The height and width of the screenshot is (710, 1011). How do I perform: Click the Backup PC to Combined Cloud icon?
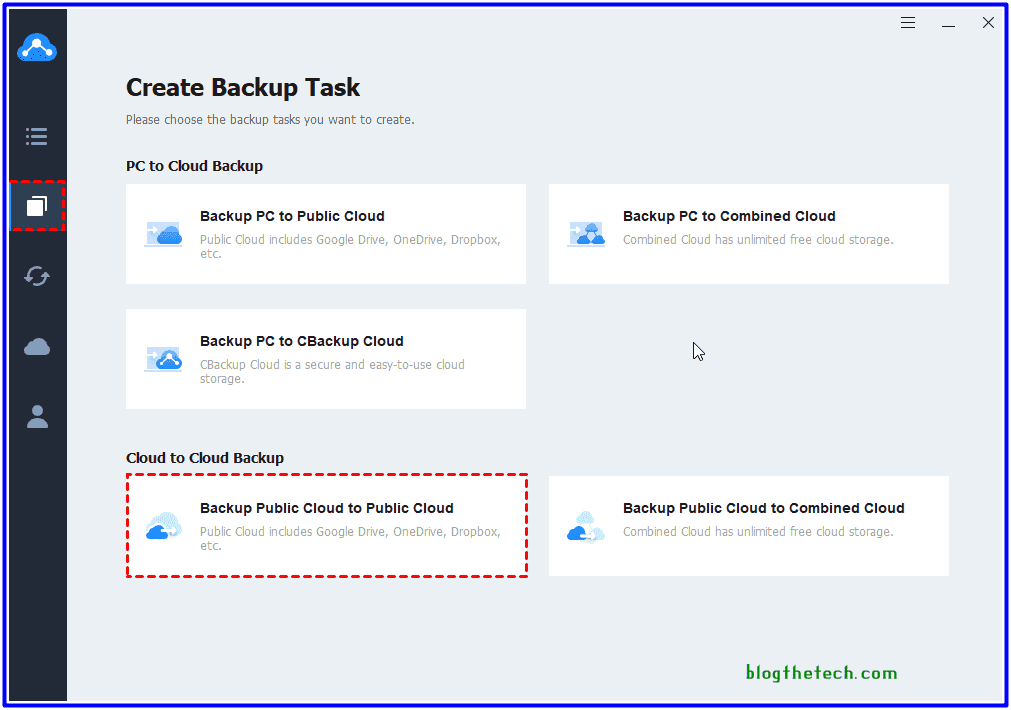coord(586,234)
